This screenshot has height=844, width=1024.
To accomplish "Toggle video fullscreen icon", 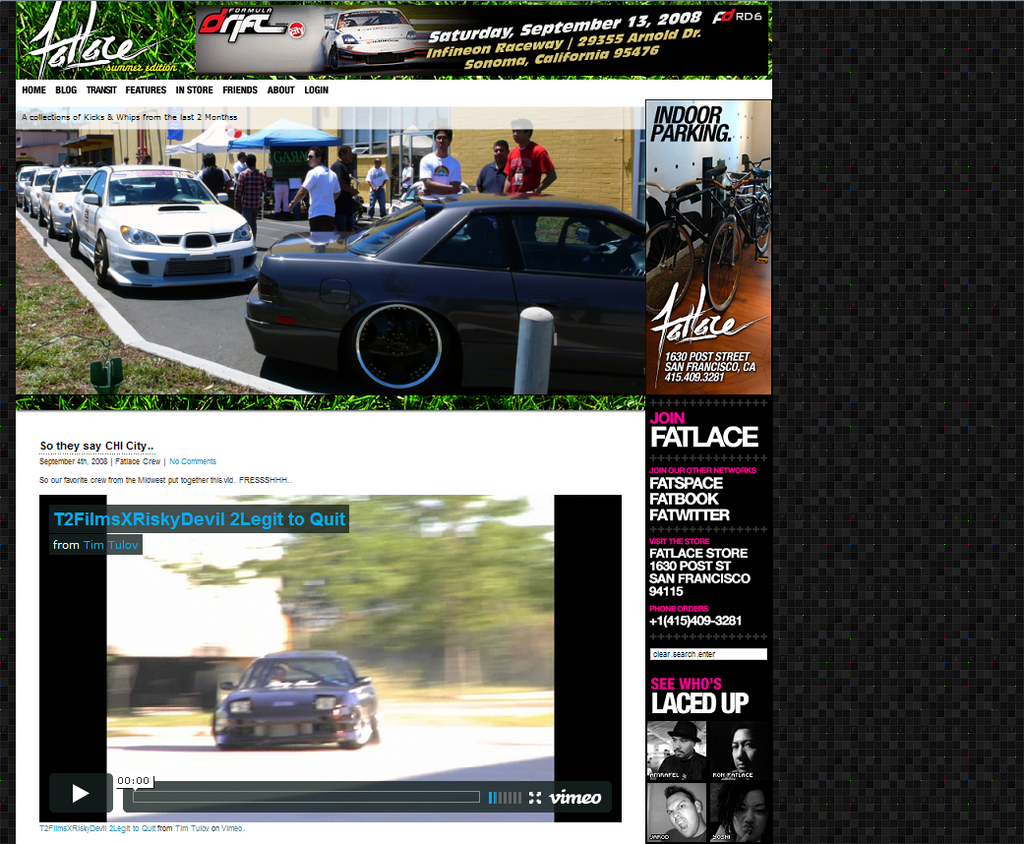I will (535, 798).
